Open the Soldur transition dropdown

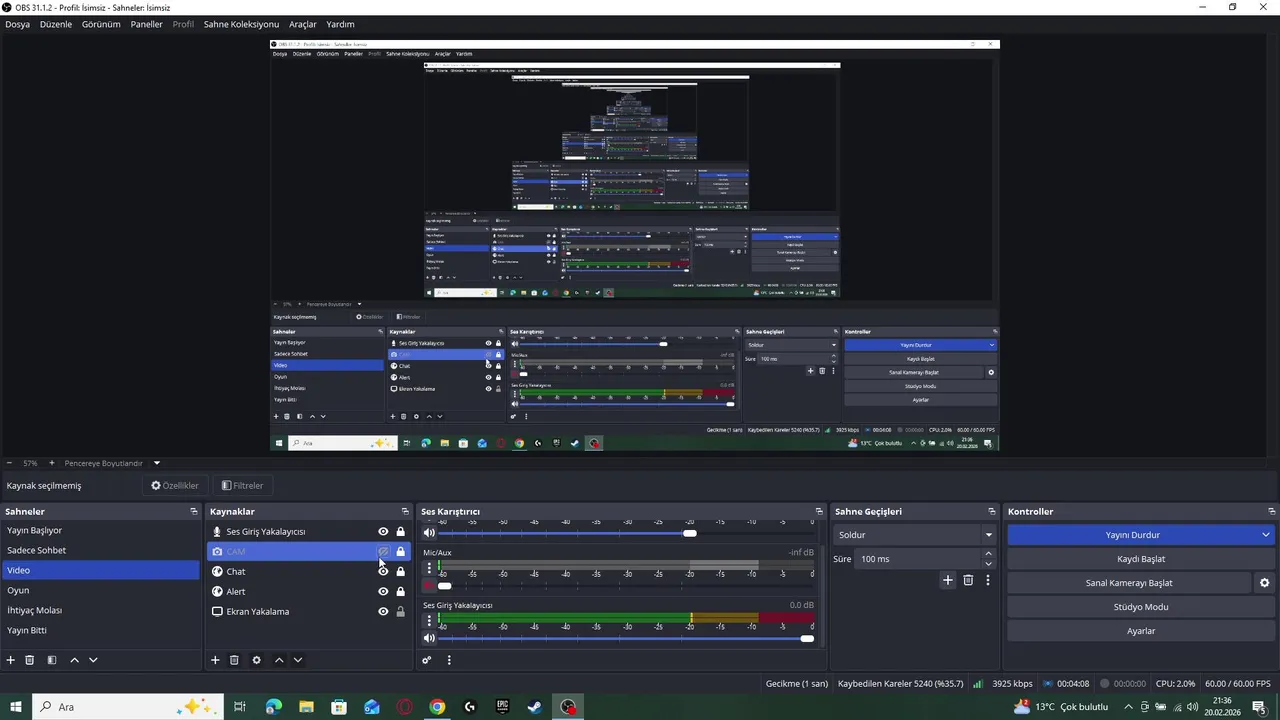coord(915,535)
